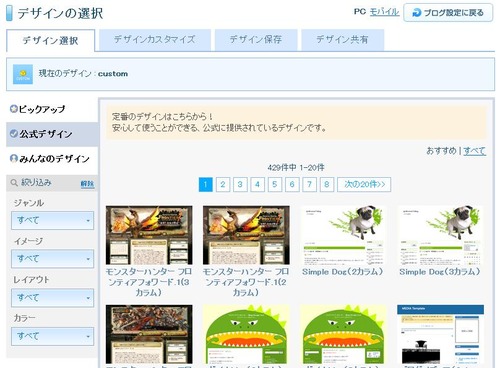Screen dimensions: 500x368
Task: Select ピックアップ in the sidebar
Action: [x=52, y=109]
